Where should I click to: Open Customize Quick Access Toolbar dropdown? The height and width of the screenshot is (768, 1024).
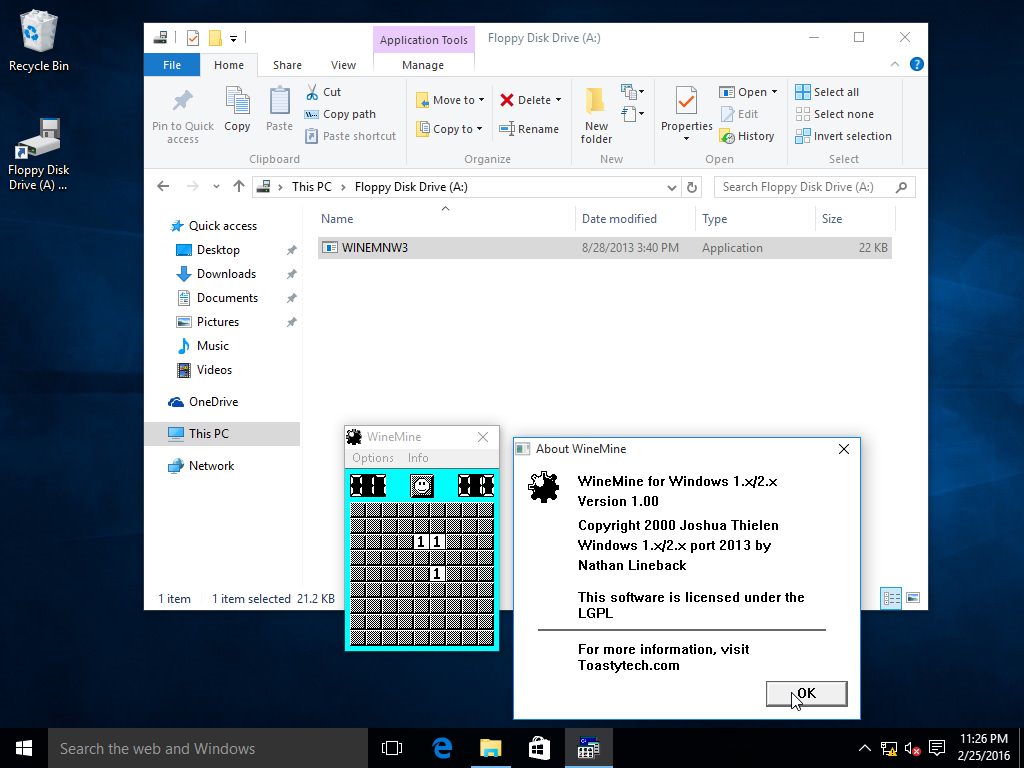[233, 39]
